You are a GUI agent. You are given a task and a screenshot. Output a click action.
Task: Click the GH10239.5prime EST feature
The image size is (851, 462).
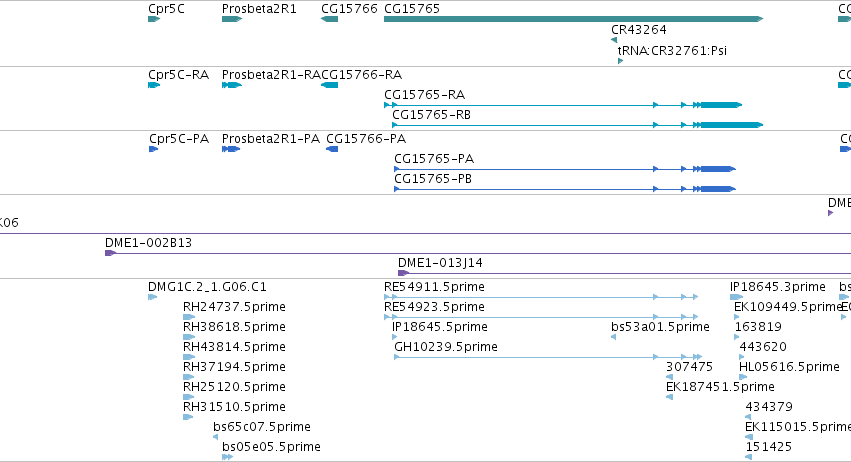pos(548,357)
